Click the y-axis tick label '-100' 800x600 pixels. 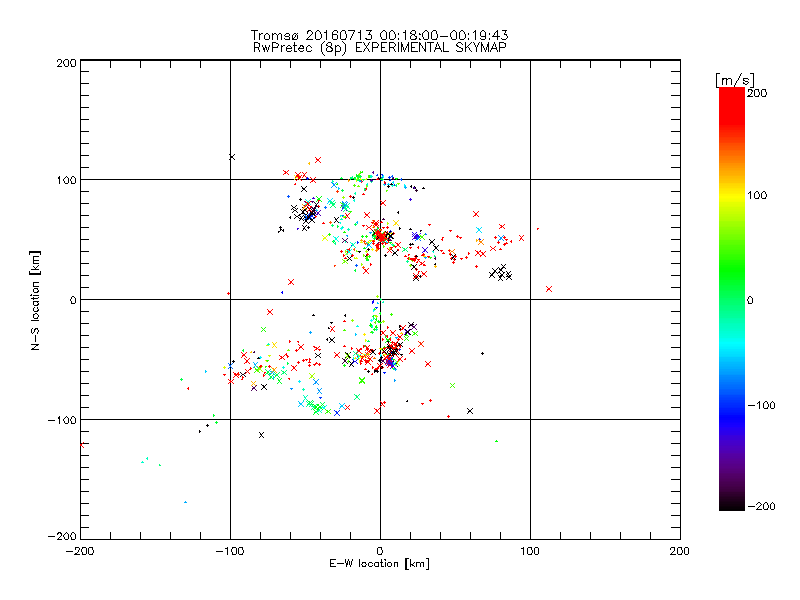click(x=63, y=420)
